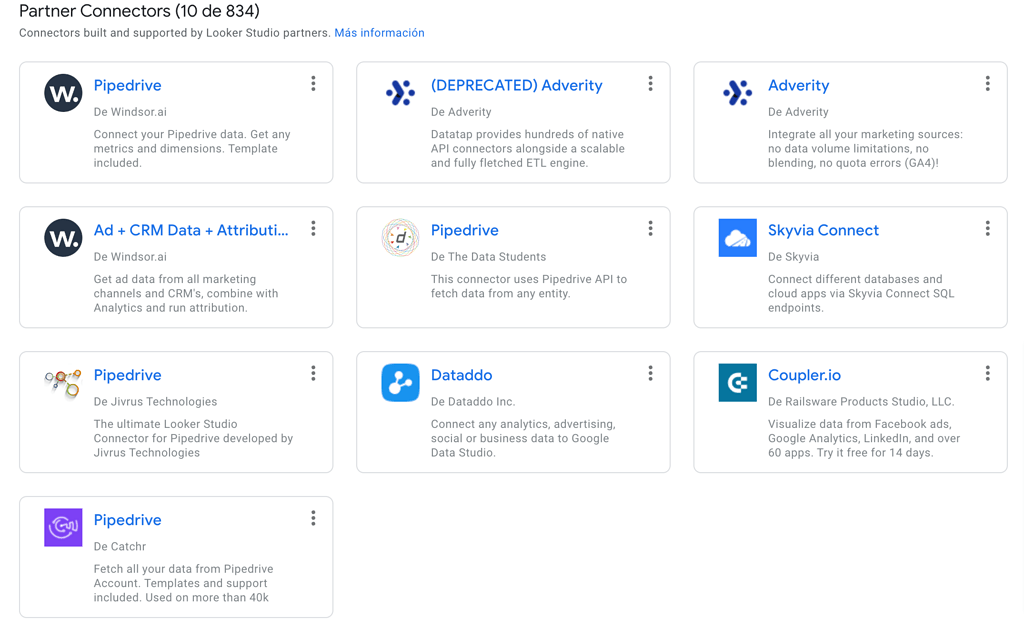Open the Coupler.io three-dot menu
This screenshot has height=629, width=1024.
(988, 373)
